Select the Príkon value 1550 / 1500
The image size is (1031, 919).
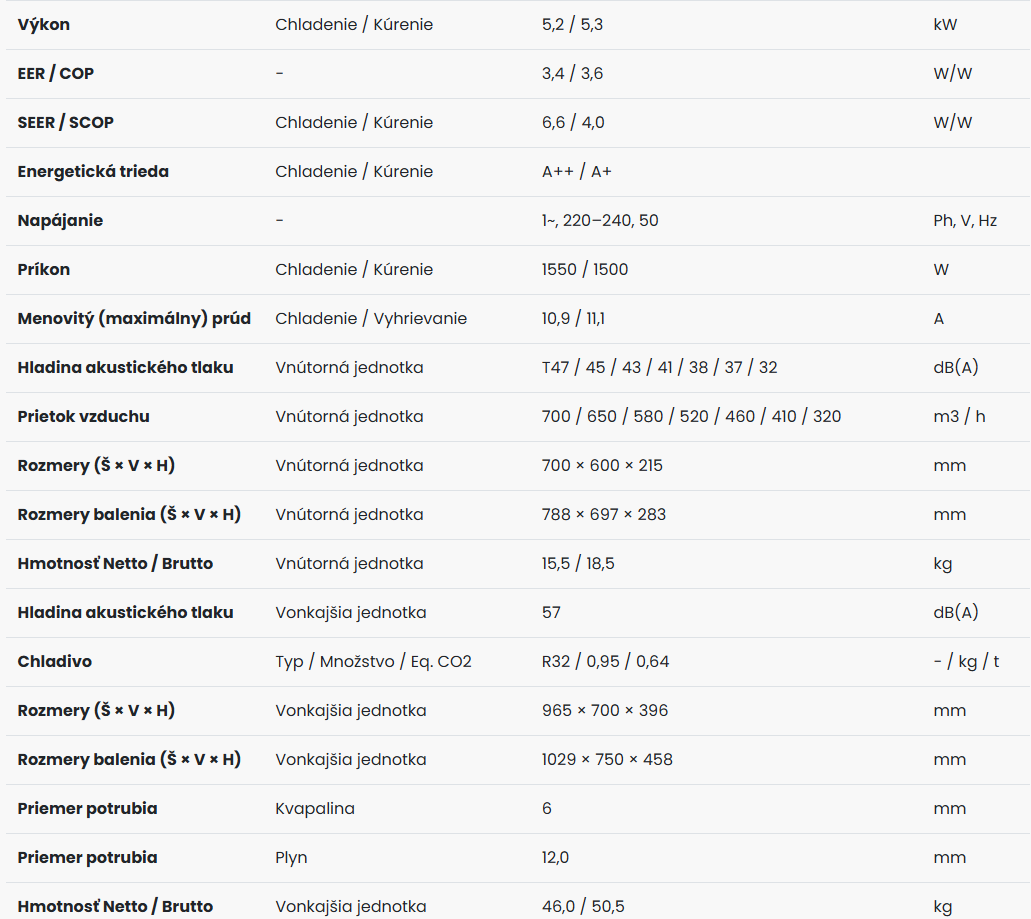[585, 270]
